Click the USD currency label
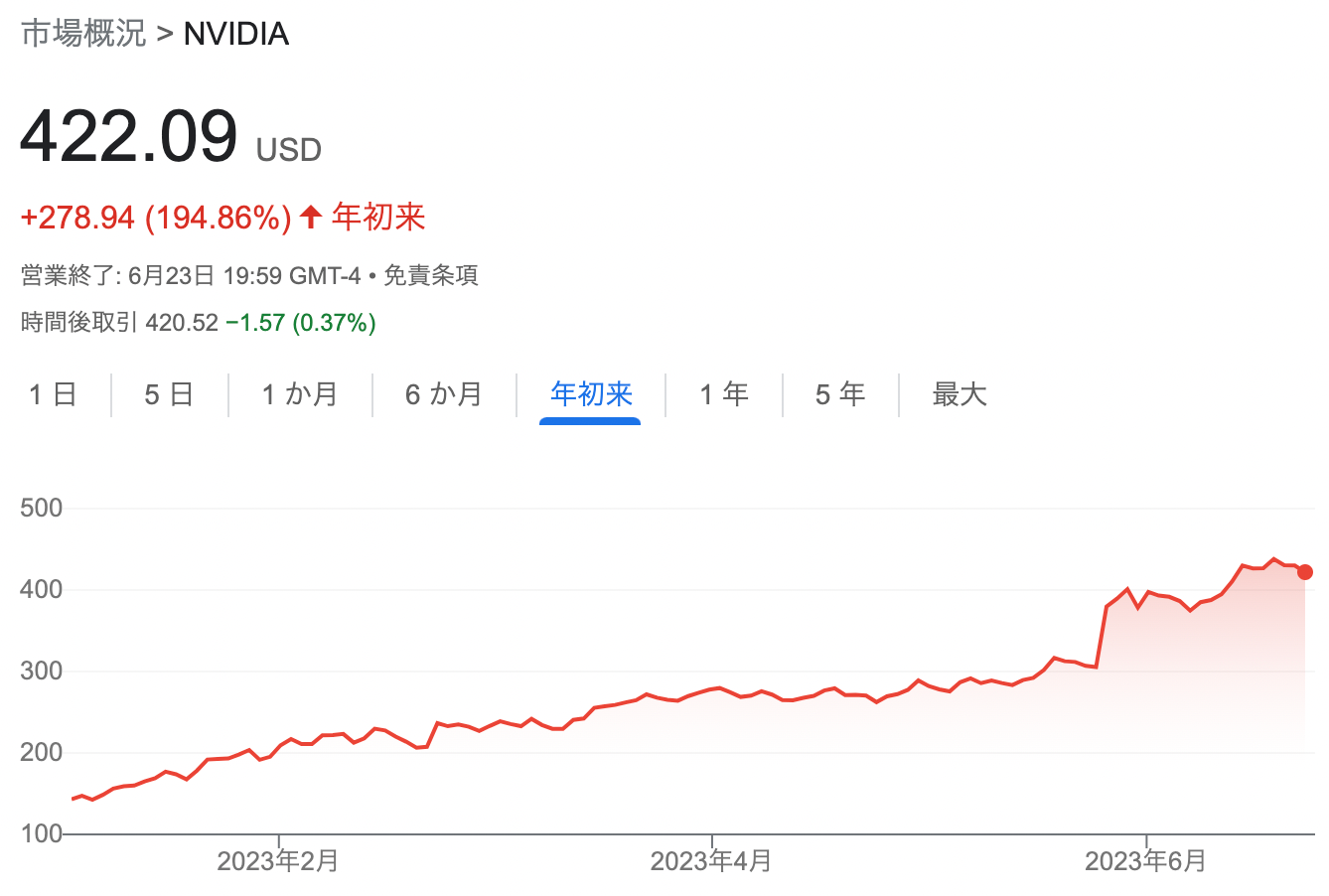 (x=289, y=150)
